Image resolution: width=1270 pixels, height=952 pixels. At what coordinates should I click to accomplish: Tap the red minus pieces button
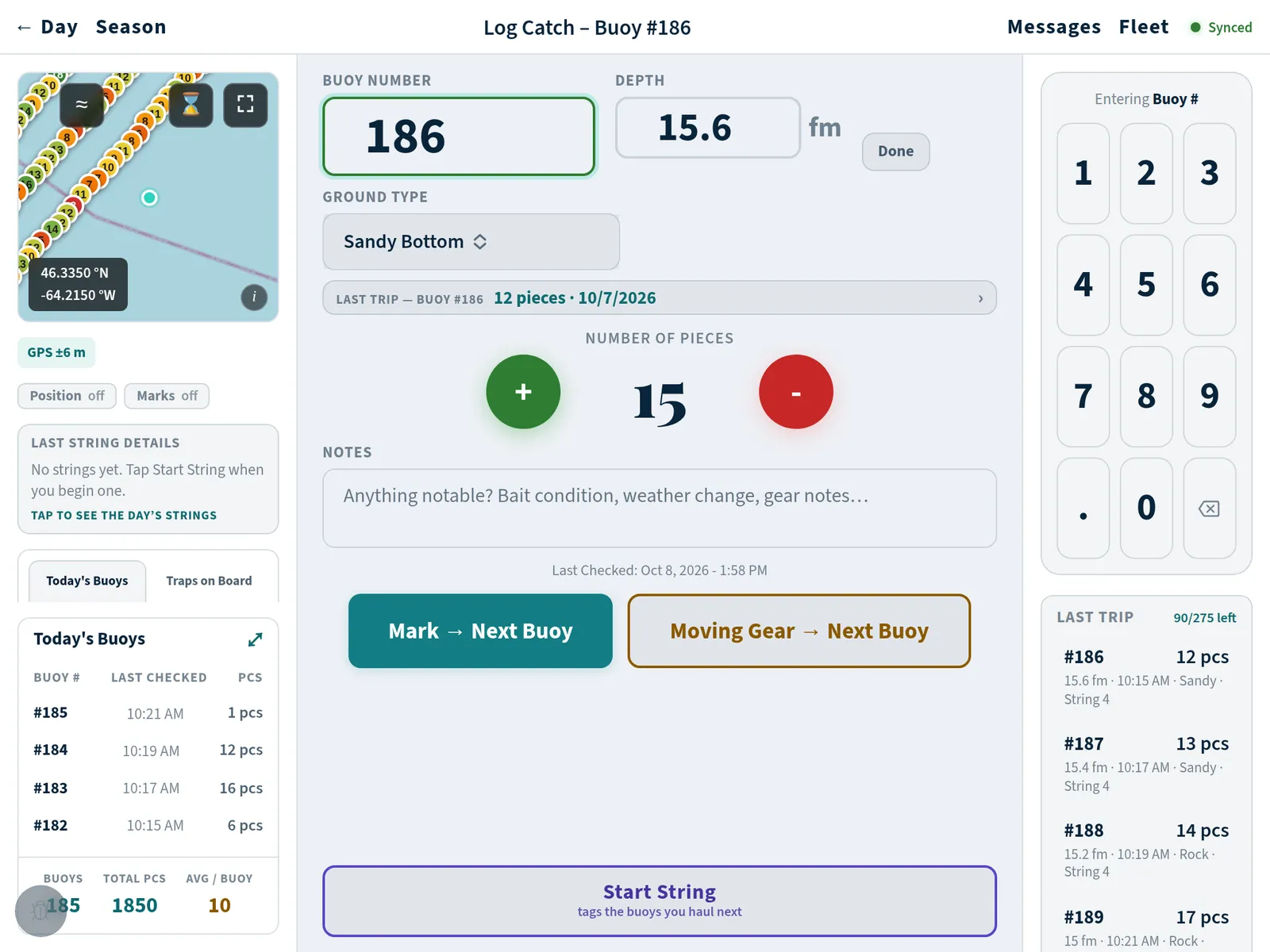pos(796,392)
